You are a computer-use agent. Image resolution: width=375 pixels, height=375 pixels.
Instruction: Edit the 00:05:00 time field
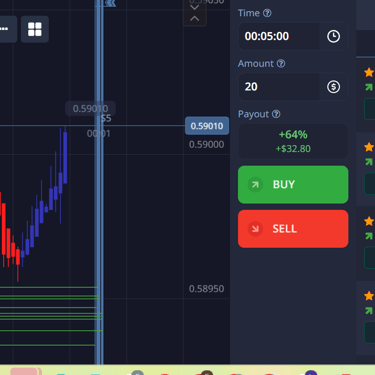click(279, 36)
